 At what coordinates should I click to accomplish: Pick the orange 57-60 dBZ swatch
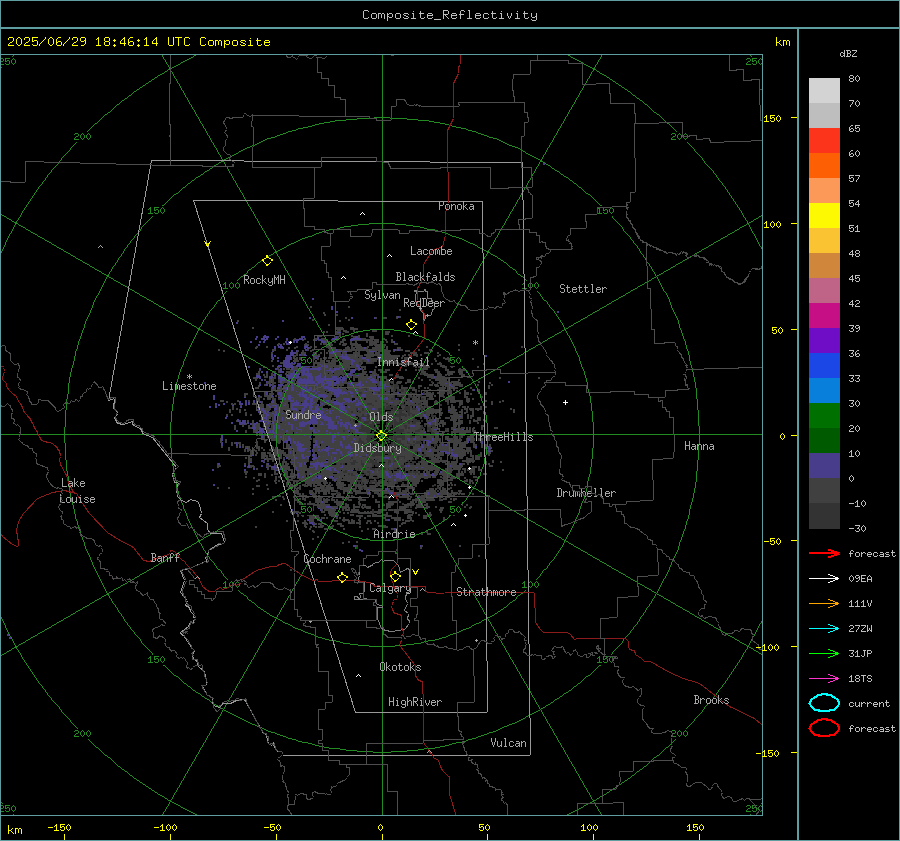click(x=824, y=166)
